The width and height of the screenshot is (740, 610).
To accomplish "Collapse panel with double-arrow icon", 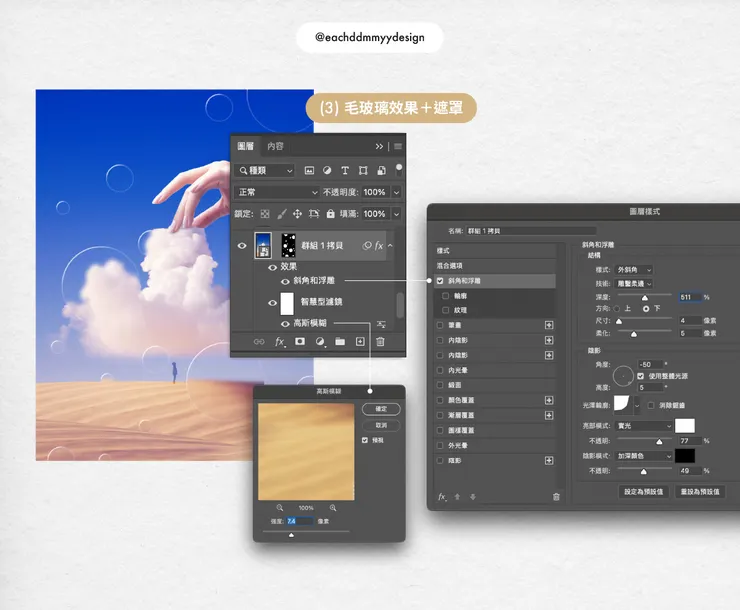I will (x=379, y=146).
